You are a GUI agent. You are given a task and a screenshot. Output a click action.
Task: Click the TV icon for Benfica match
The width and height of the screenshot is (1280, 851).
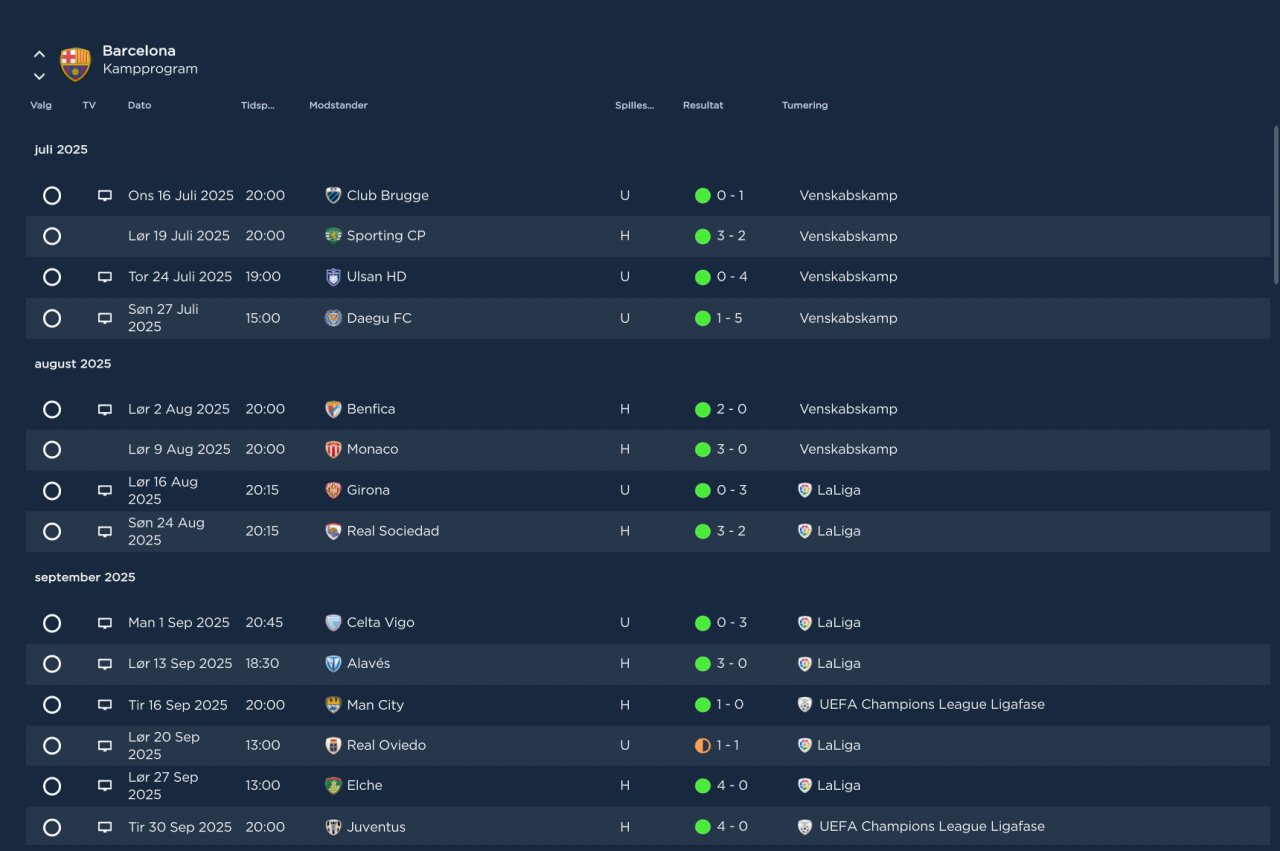click(105, 410)
